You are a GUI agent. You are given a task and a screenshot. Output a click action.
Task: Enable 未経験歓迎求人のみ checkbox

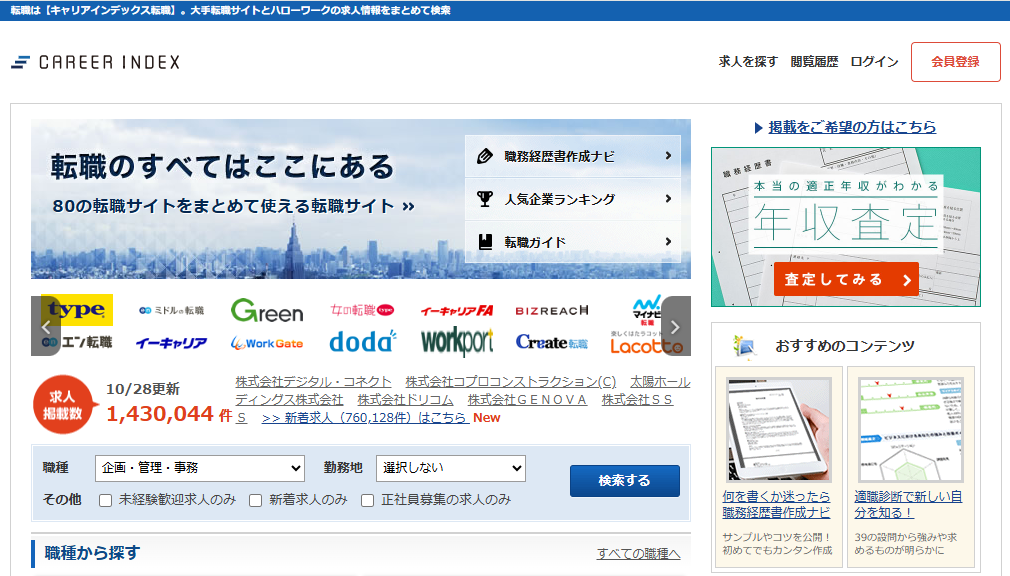(106, 500)
